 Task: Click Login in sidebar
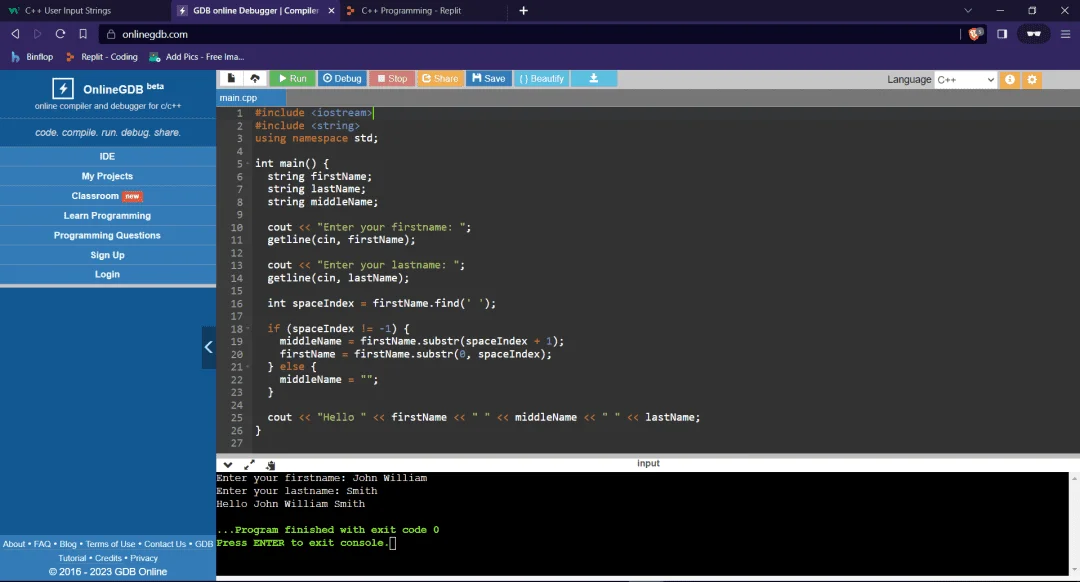107,274
